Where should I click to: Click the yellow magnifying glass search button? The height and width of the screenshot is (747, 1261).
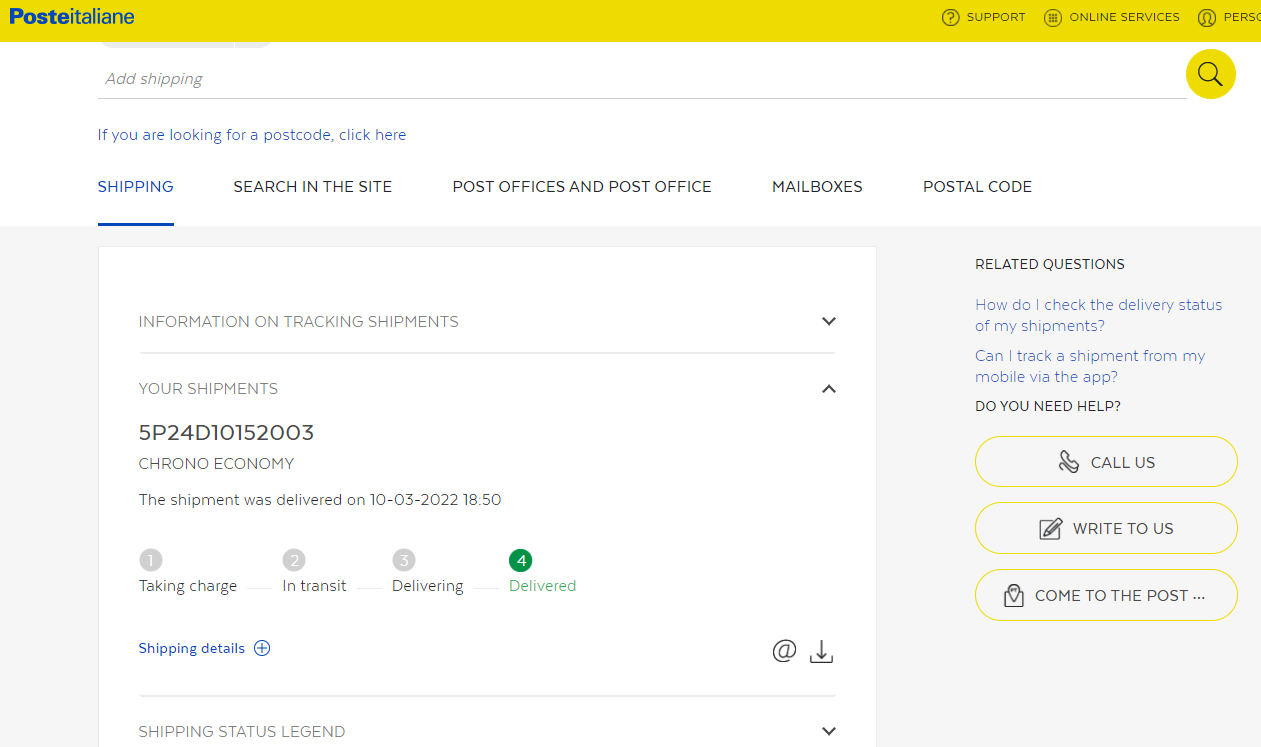1210,74
